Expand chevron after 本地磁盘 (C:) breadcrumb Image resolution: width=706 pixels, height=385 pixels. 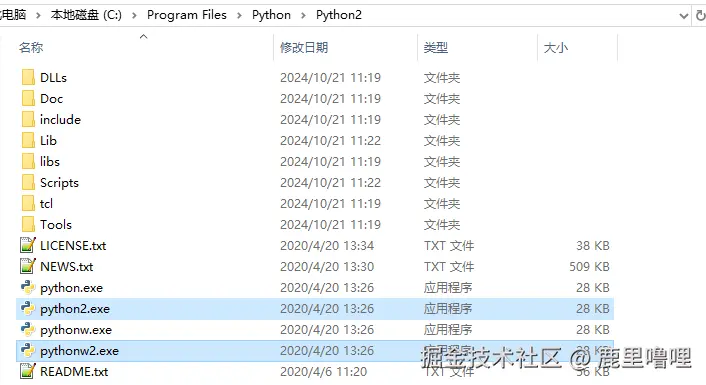134,16
